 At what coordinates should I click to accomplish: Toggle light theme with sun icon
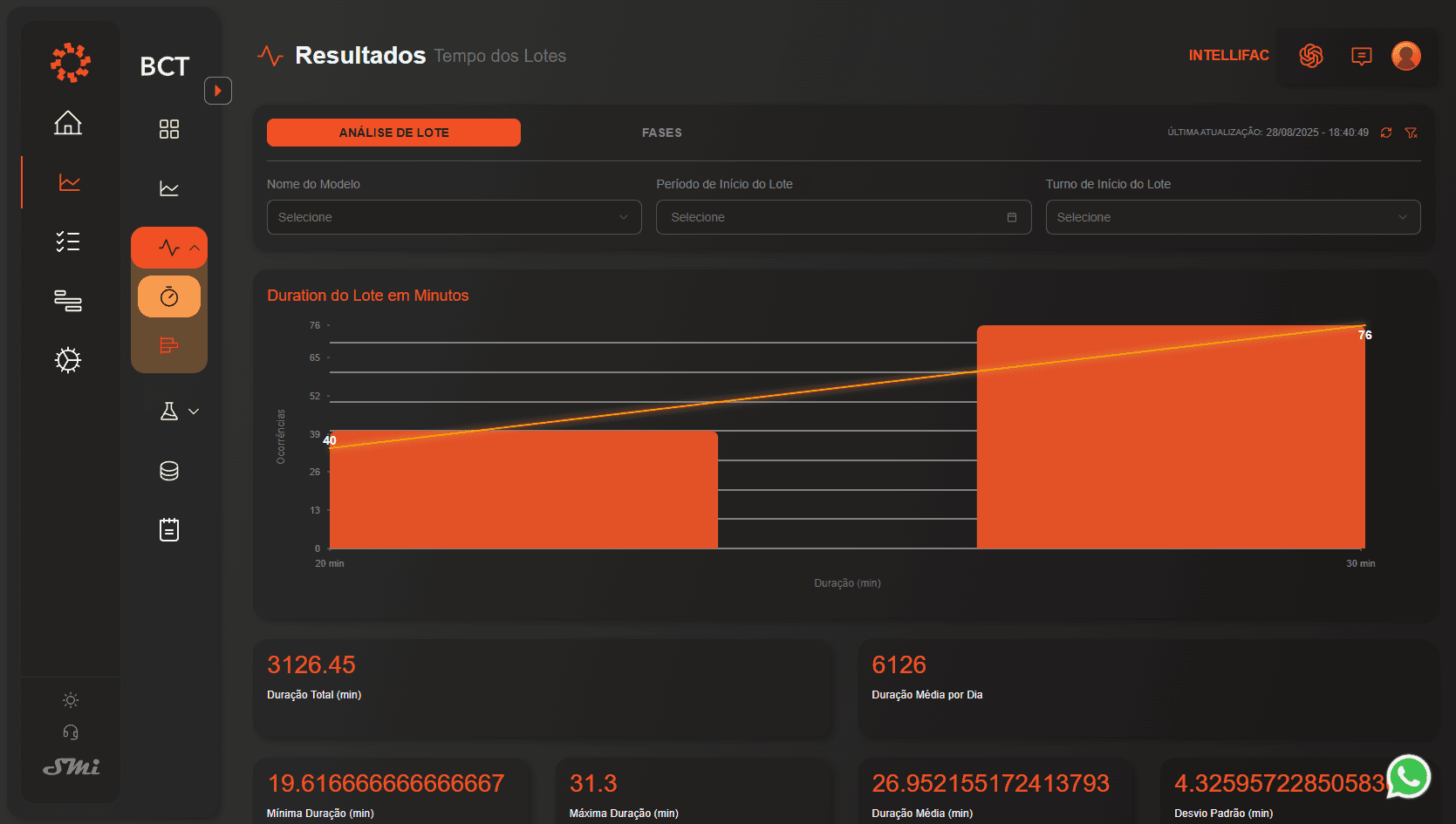(x=71, y=700)
